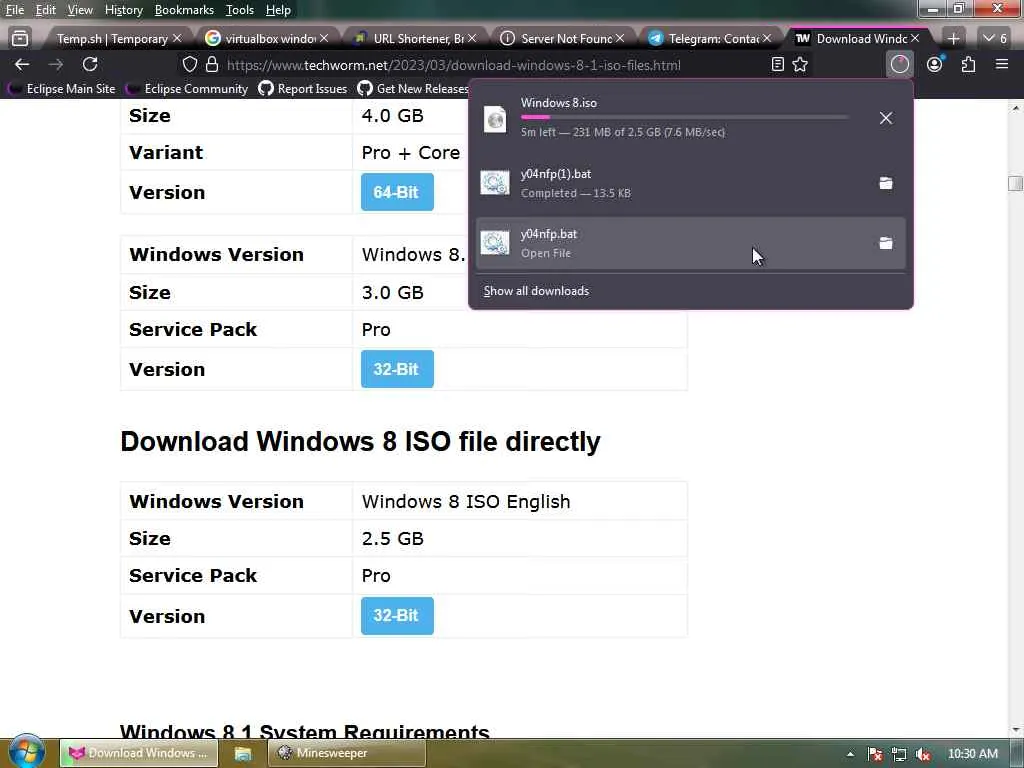1024x768 pixels.
Task: Open Eclipse Community bookmark
Action: (x=187, y=89)
